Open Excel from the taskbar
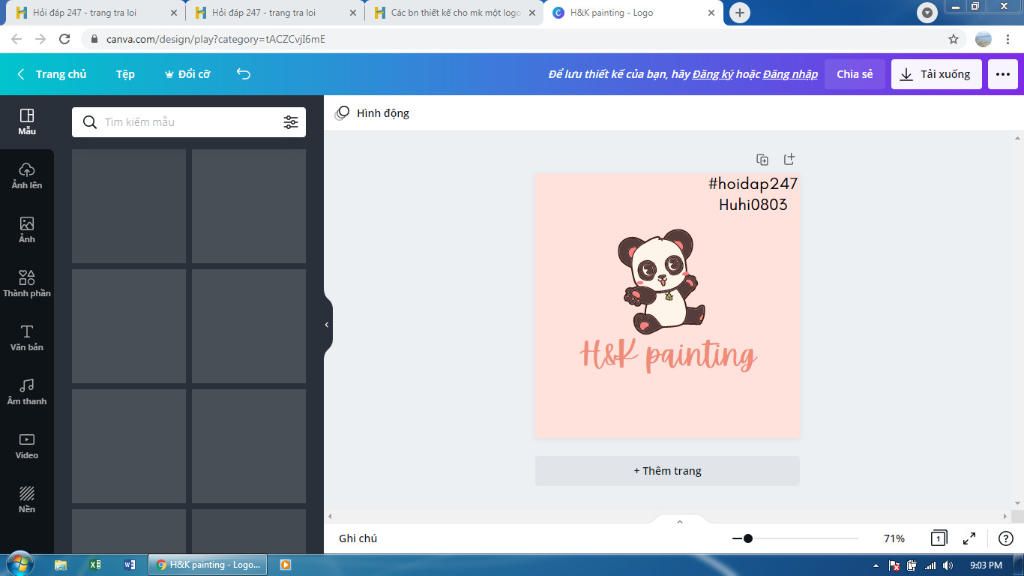This screenshot has width=1024, height=576. 95,565
